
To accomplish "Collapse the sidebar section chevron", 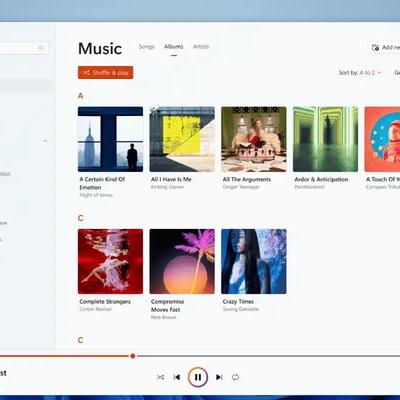I will (x=45, y=141).
